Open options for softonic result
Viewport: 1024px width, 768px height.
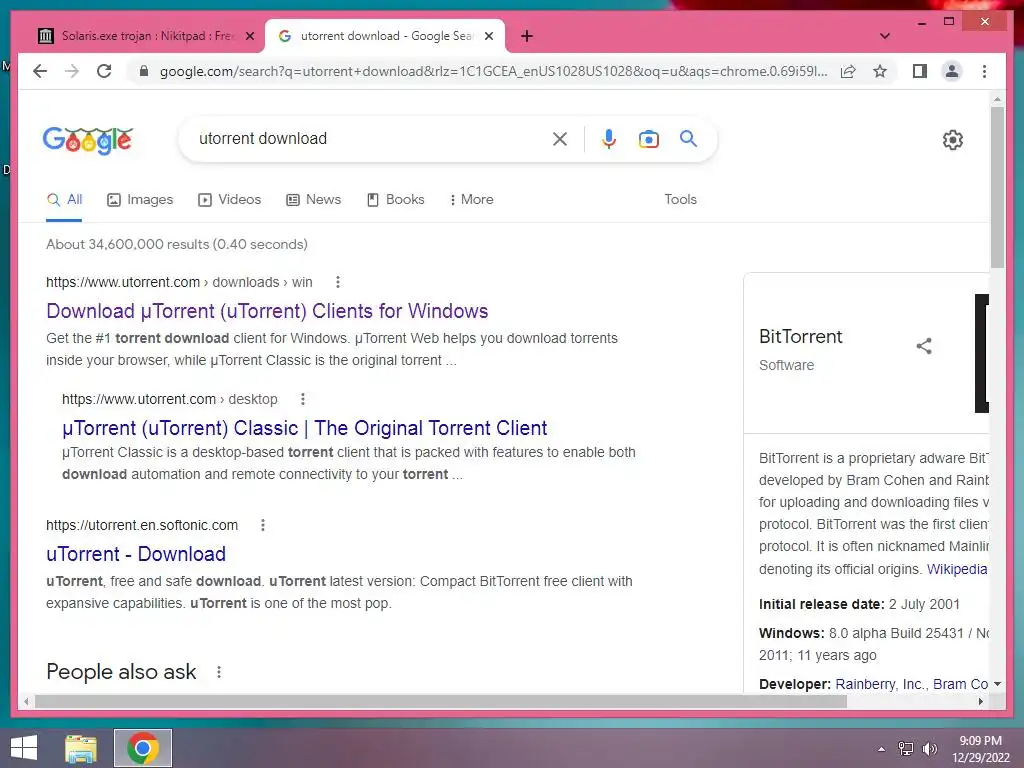pyautogui.click(x=263, y=525)
